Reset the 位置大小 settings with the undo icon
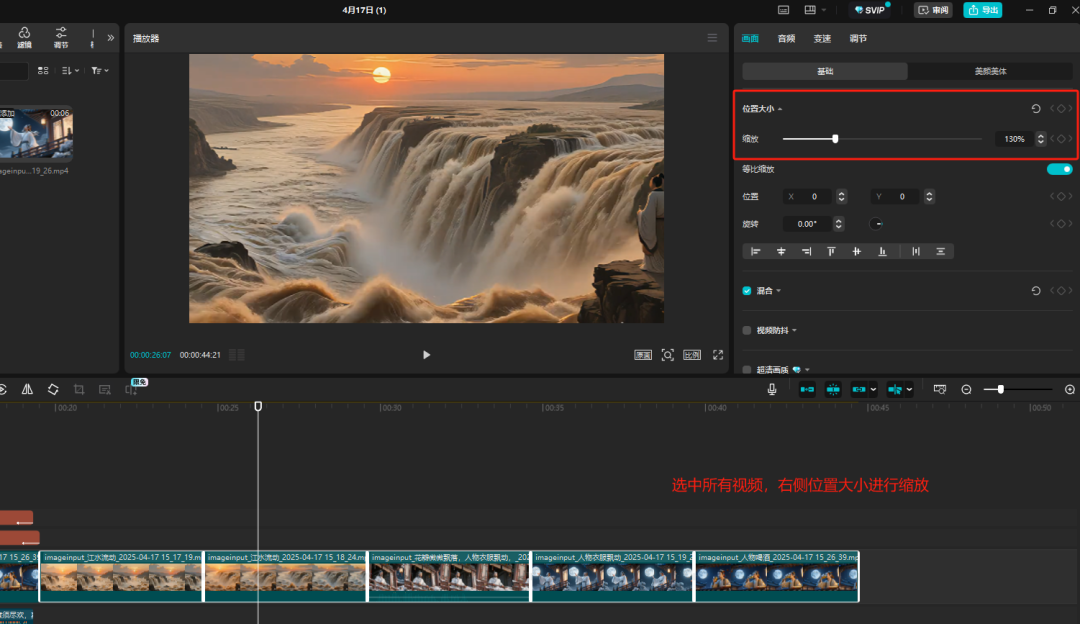1080x624 pixels. (1036, 109)
